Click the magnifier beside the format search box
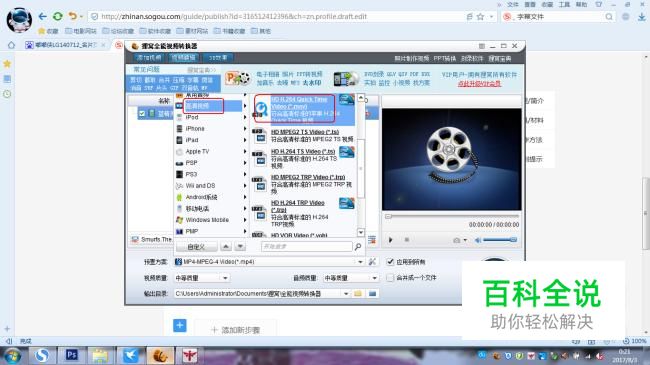The width and height of the screenshot is (650, 365). click(358, 246)
